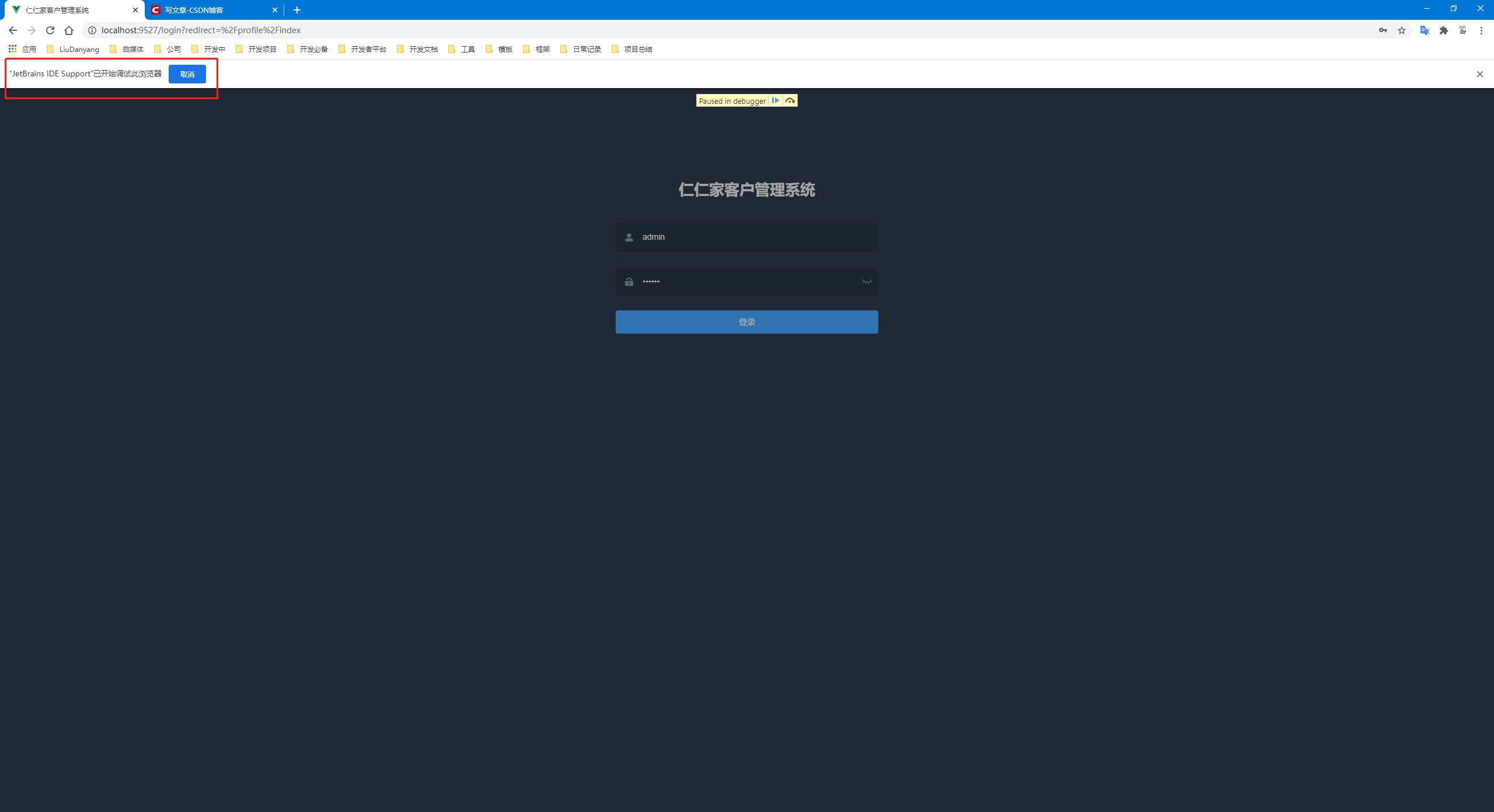Screen dimensions: 1494x812
Task: Open the browser home page
Action: pos(69,30)
